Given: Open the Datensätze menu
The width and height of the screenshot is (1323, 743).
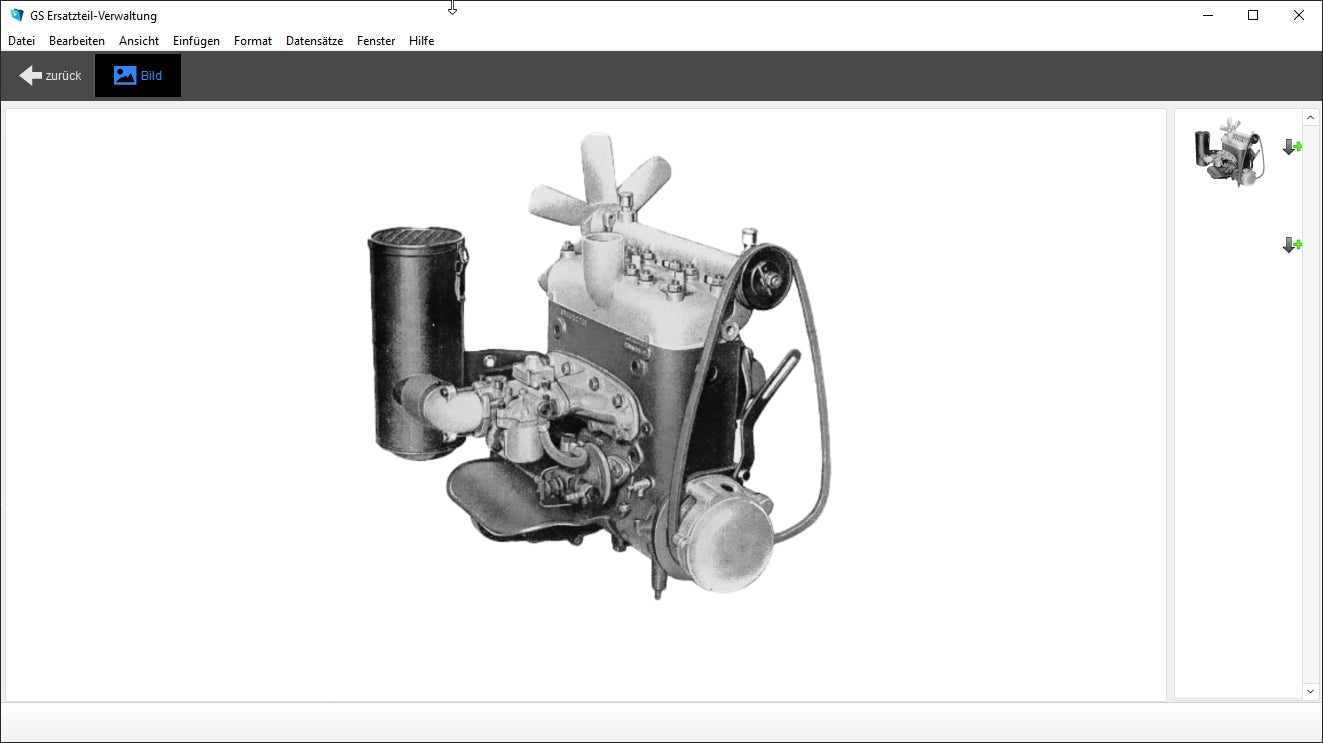Looking at the screenshot, I should (x=314, y=41).
